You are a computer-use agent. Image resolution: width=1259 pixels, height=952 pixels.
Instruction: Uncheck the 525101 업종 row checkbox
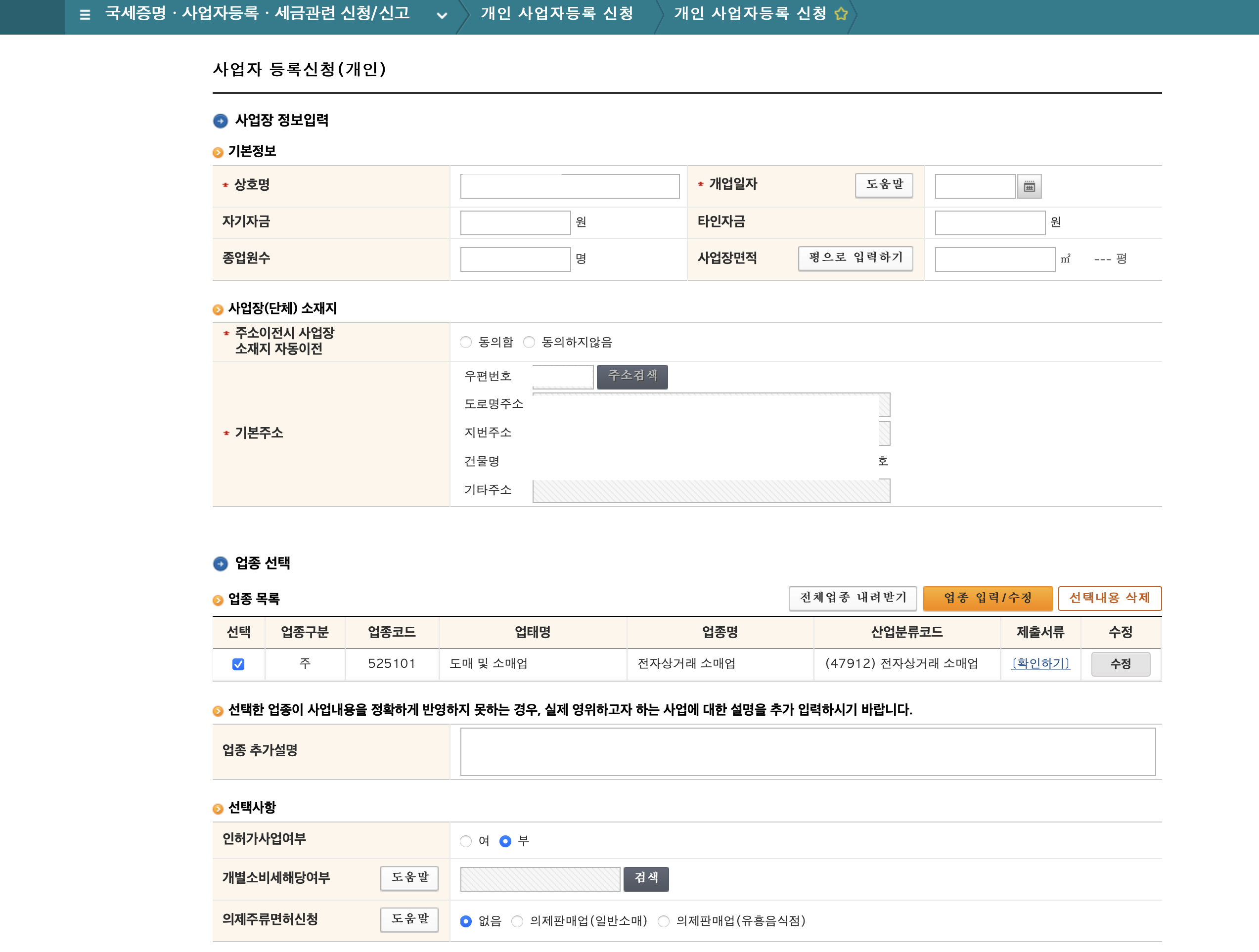pyautogui.click(x=238, y=664)
